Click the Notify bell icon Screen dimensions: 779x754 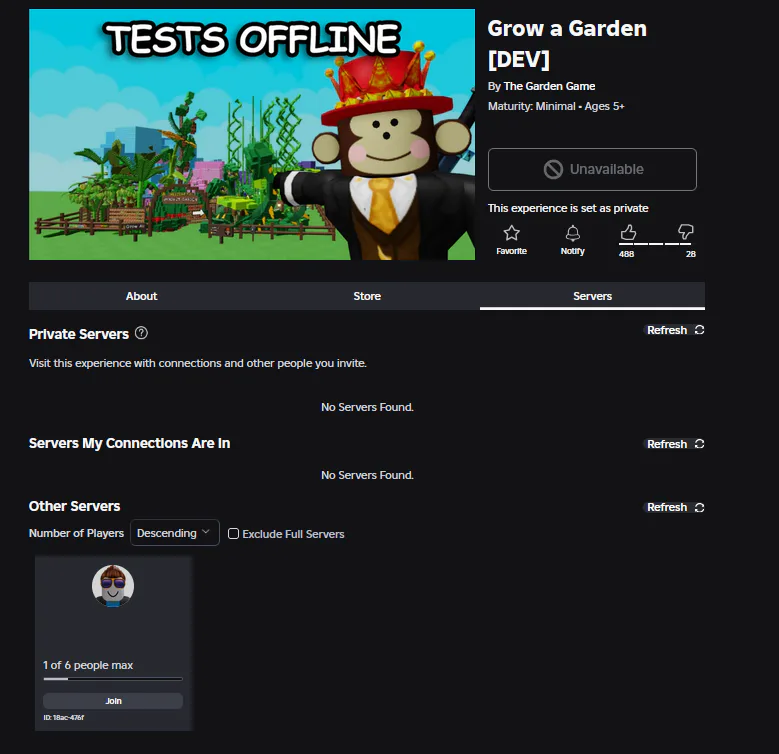coord(572,233)
